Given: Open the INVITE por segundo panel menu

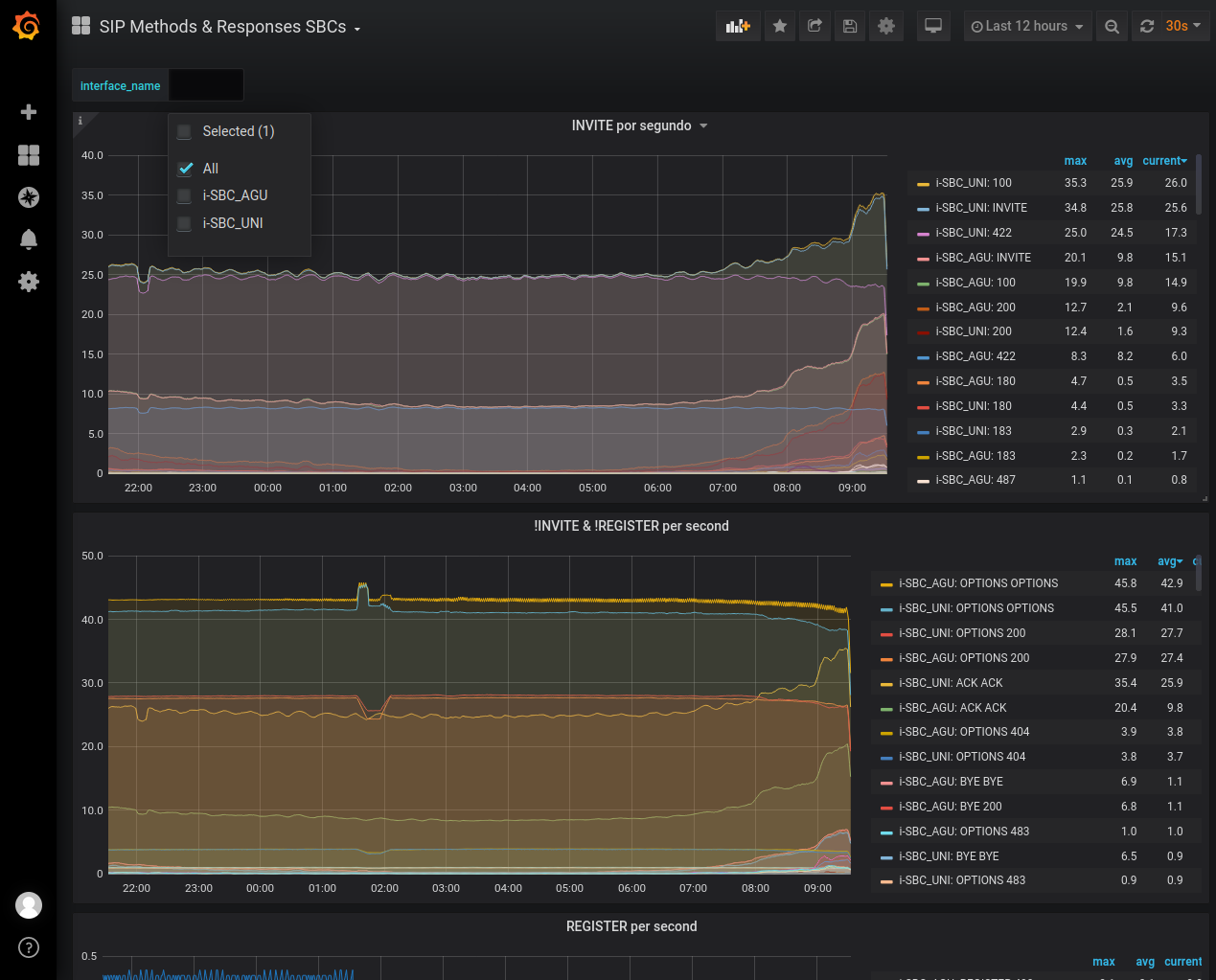Looking at the screenshot, I should click(639, 125).
